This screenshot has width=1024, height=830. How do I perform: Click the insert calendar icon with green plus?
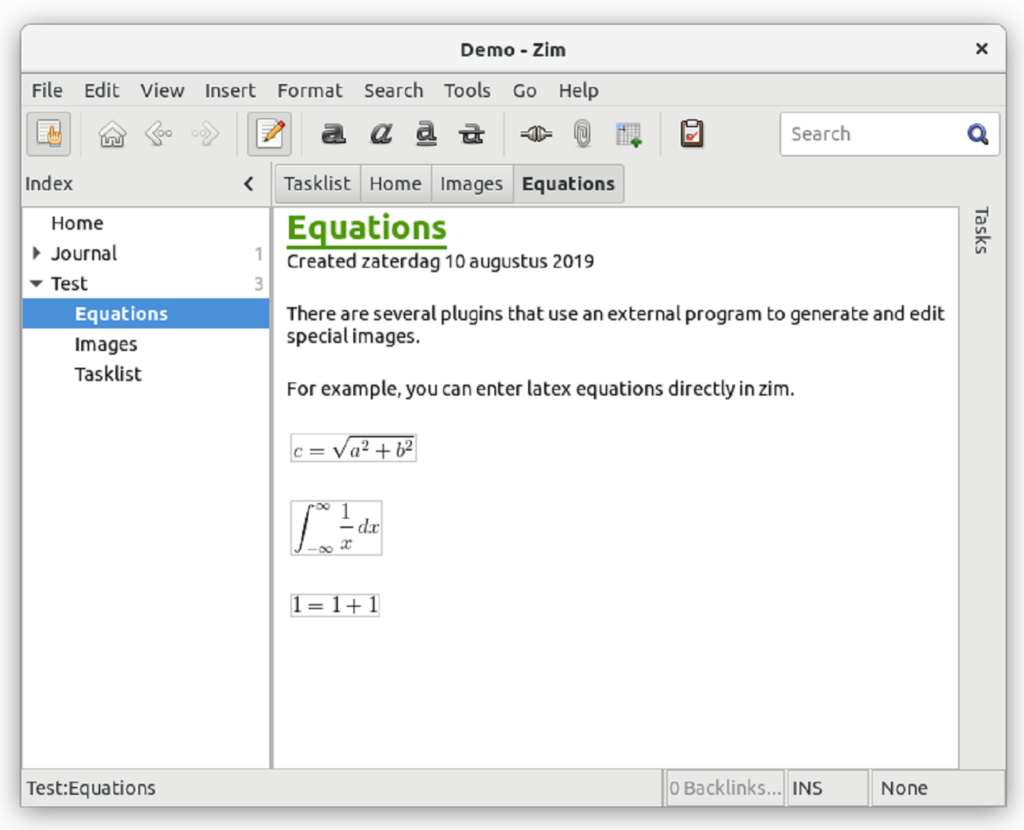pyautogui.click(x=630, y=133)
